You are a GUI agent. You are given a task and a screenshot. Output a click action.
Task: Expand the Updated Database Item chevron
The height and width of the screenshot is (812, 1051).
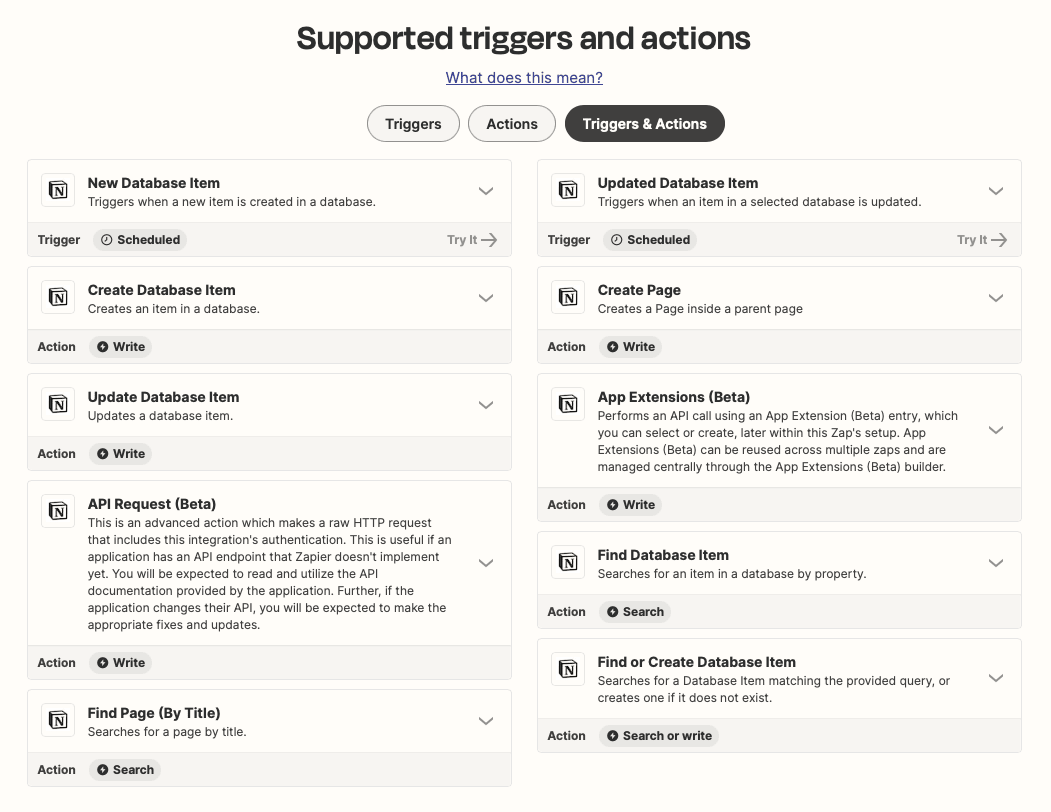[996, 191]
